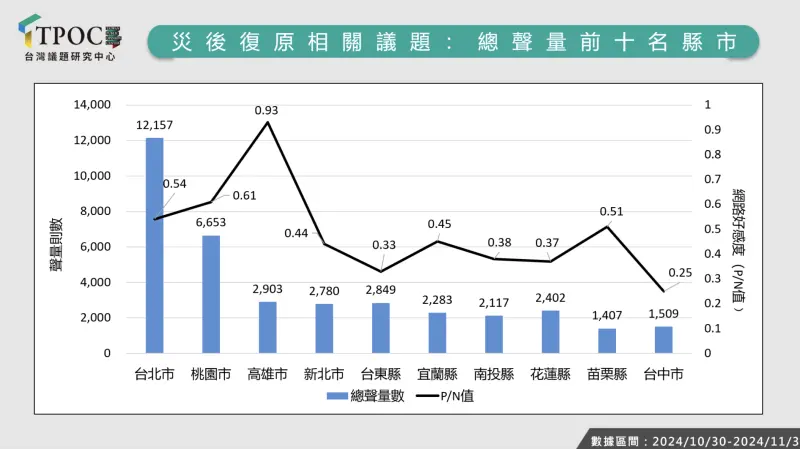This screenshot has height=449, width=800.
Task: Click the 0.9 right axis tick
Action: (712, 130)
